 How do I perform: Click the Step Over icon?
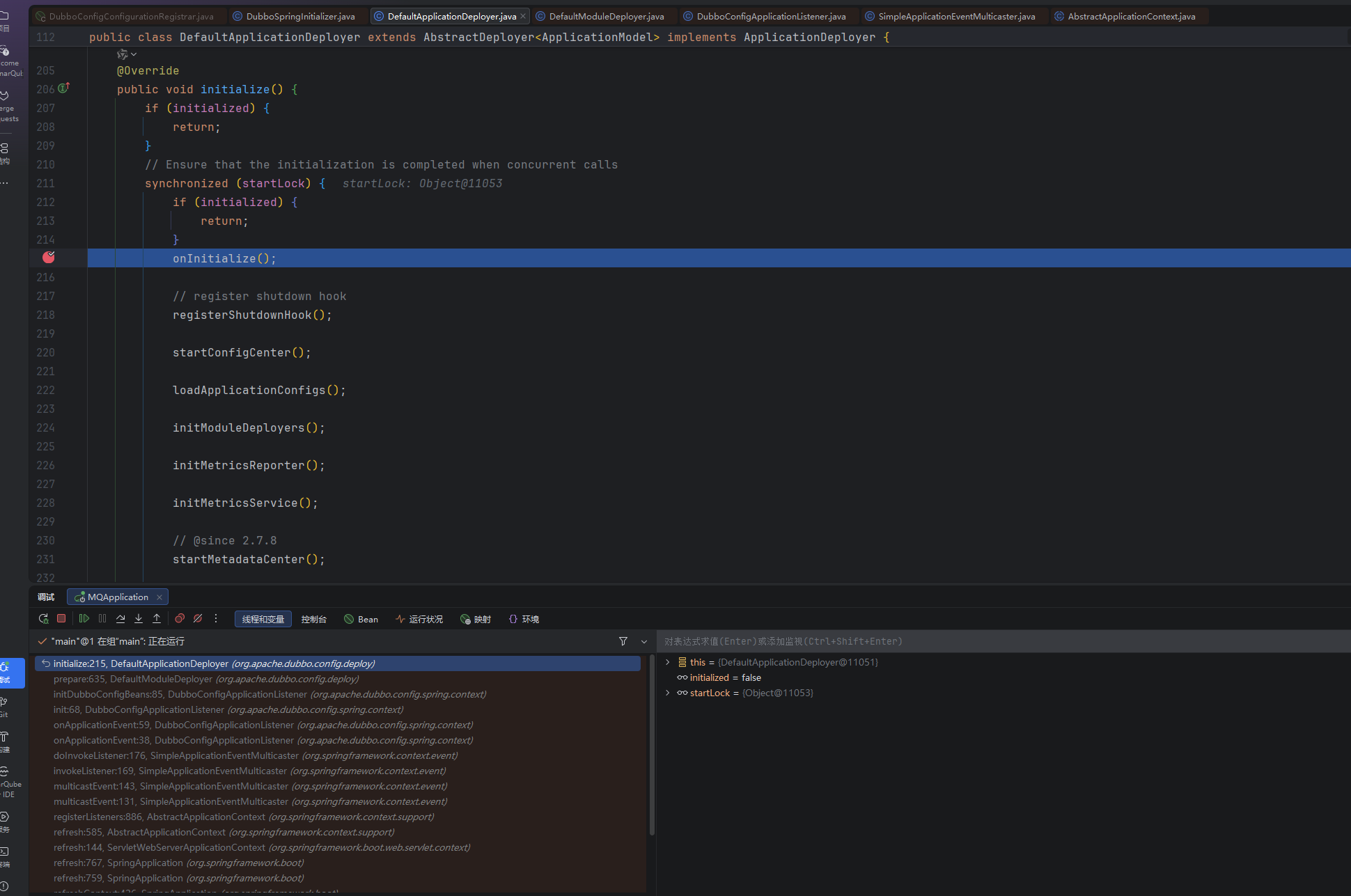pos(120,618)
